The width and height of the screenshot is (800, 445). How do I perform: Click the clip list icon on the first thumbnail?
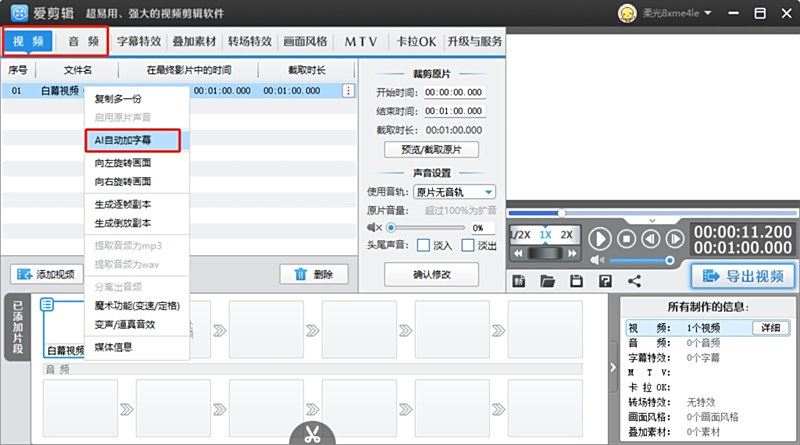[x=47, y=305]
